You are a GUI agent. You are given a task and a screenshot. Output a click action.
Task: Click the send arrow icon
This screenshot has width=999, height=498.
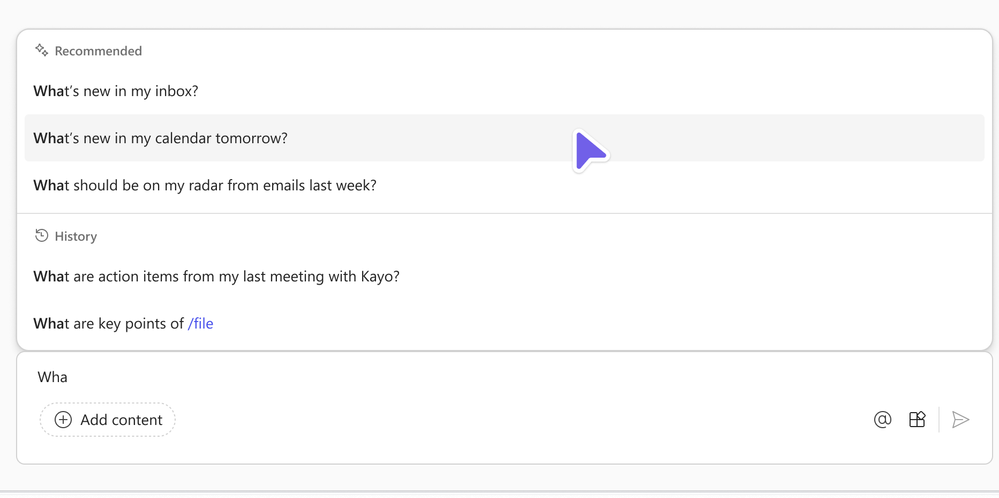click(x=960, y=420)
